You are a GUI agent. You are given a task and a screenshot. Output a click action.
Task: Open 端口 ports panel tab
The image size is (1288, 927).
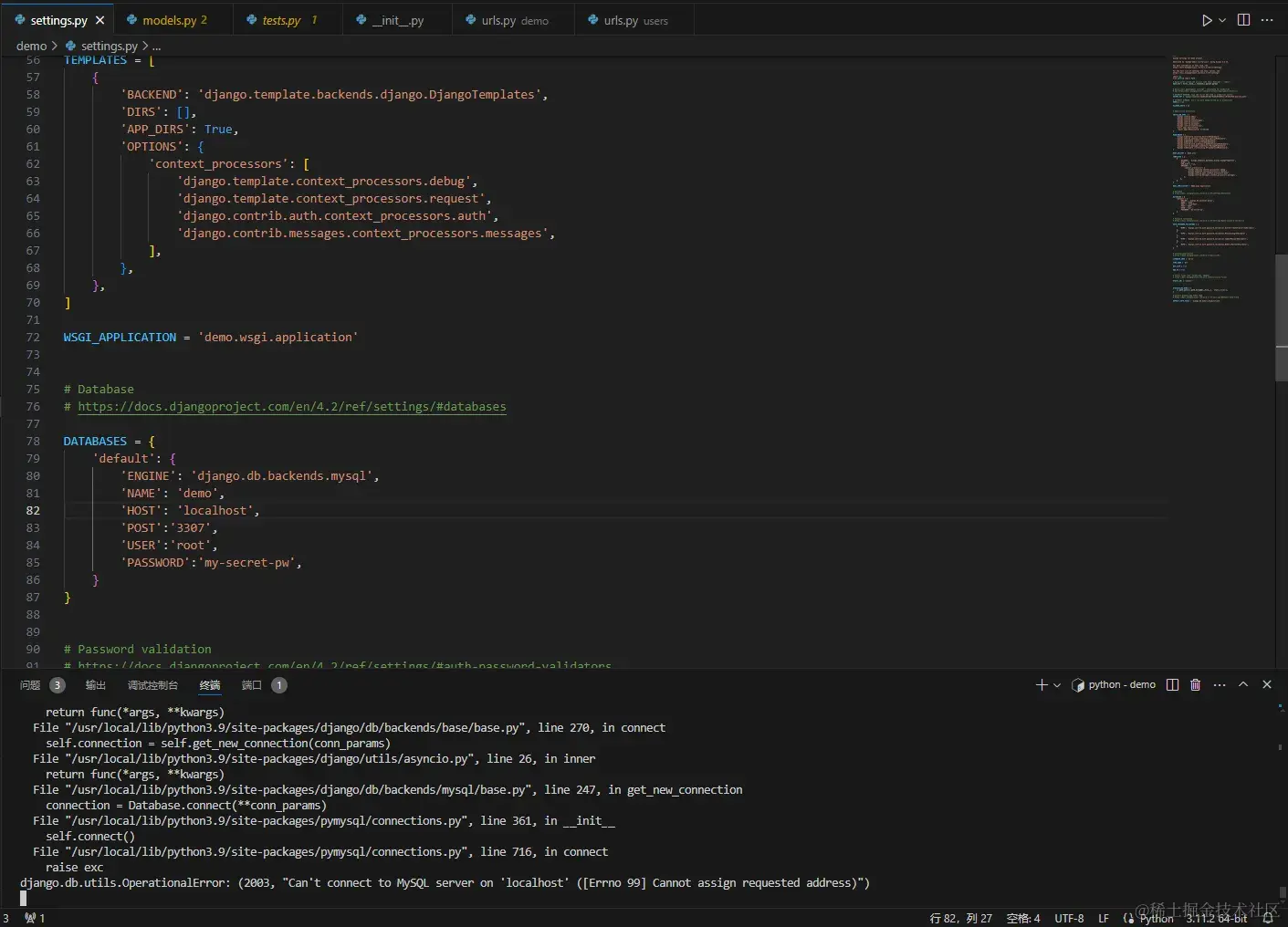251,685
